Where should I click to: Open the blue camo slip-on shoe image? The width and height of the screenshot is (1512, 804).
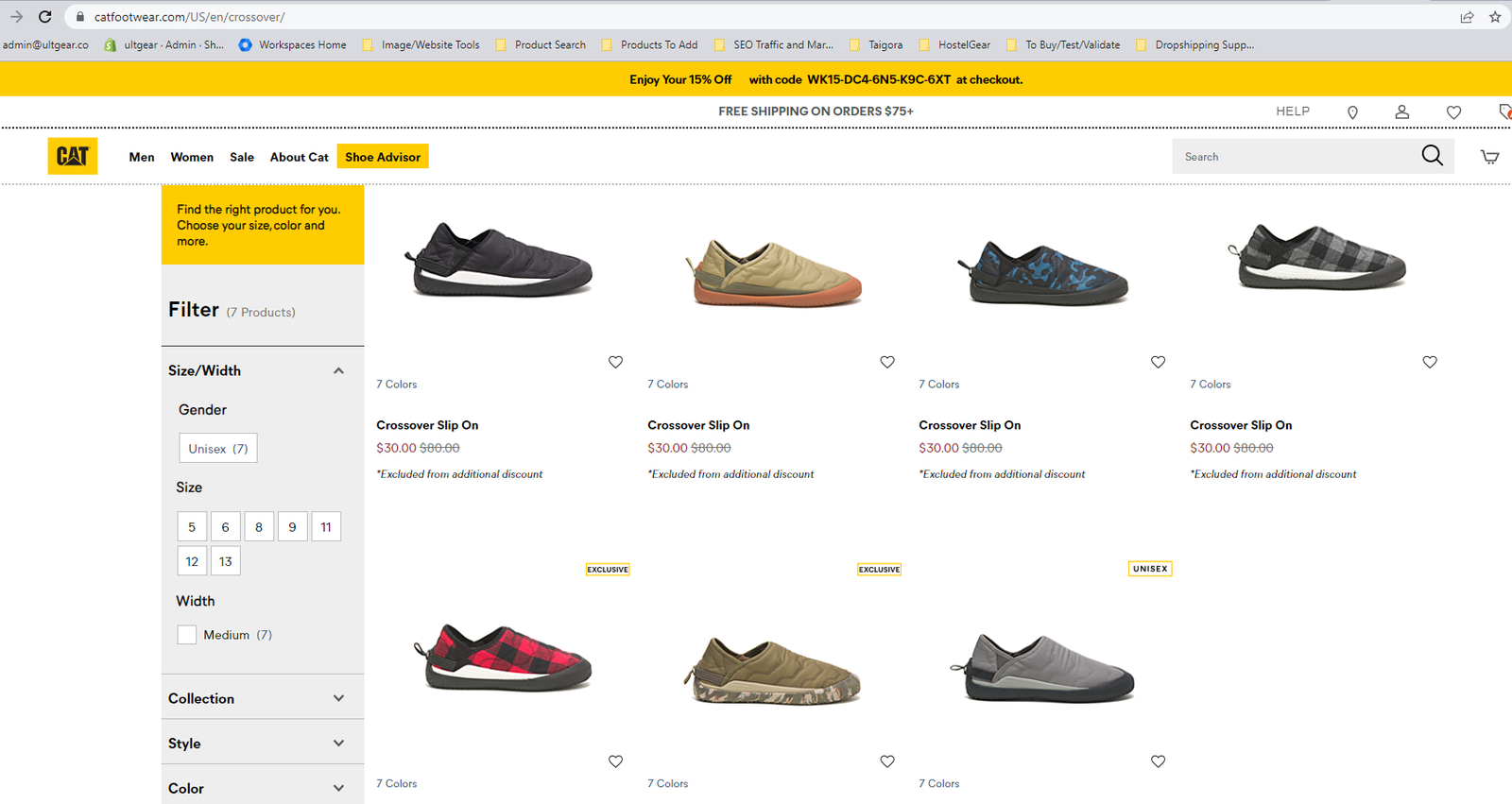click(x=1043, y=272)
